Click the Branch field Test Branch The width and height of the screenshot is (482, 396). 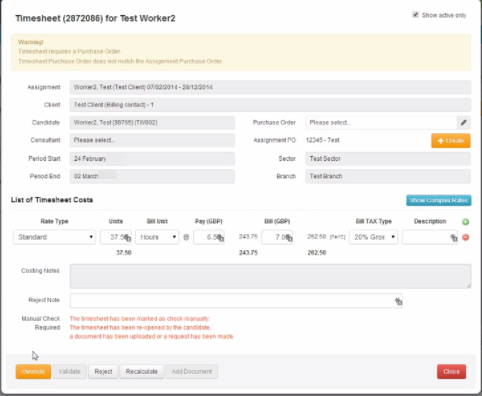[388, 176]
